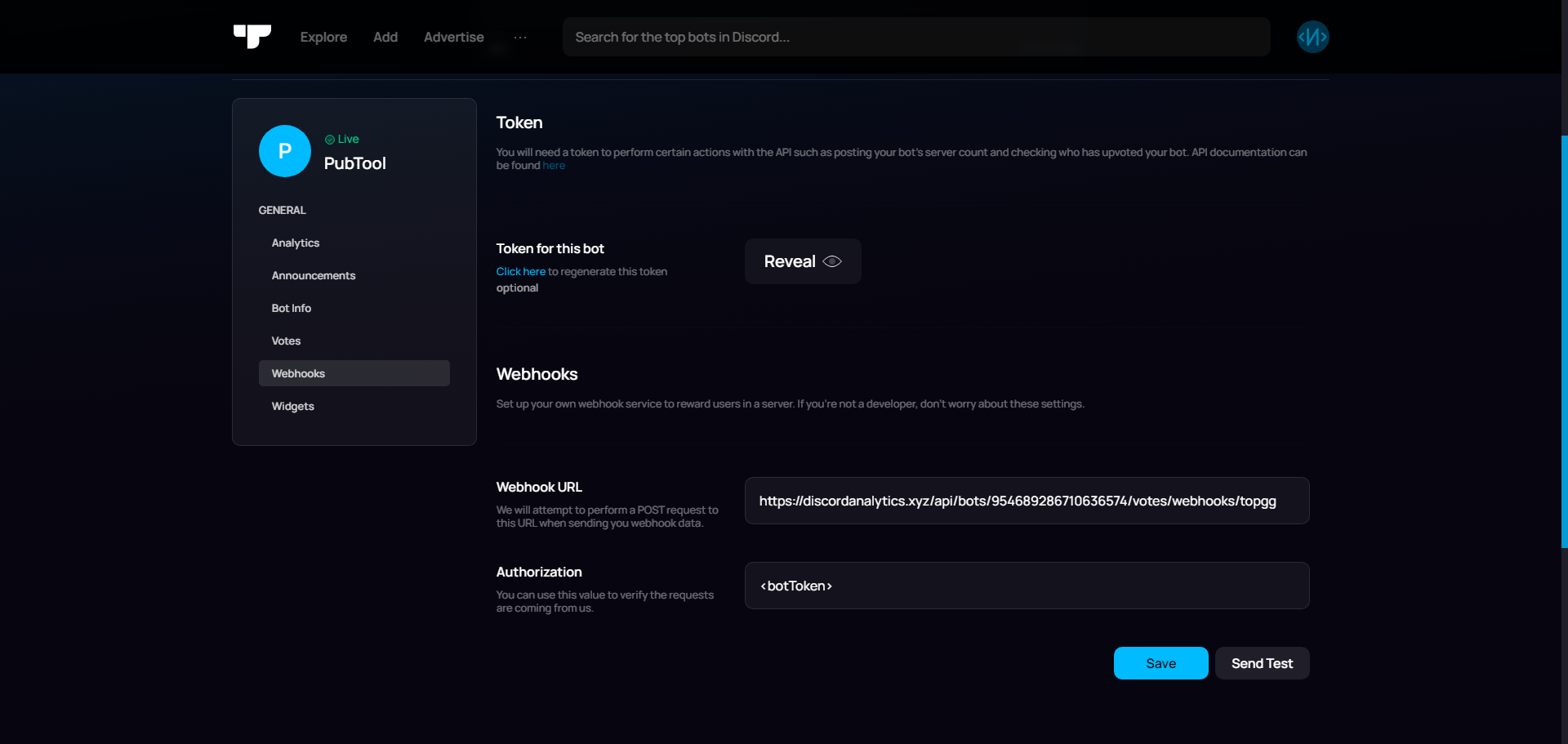Click the PubTool bot avatar
This screenshot has height=744, width=1568.
pyautogui.click(x=284, y=151)
